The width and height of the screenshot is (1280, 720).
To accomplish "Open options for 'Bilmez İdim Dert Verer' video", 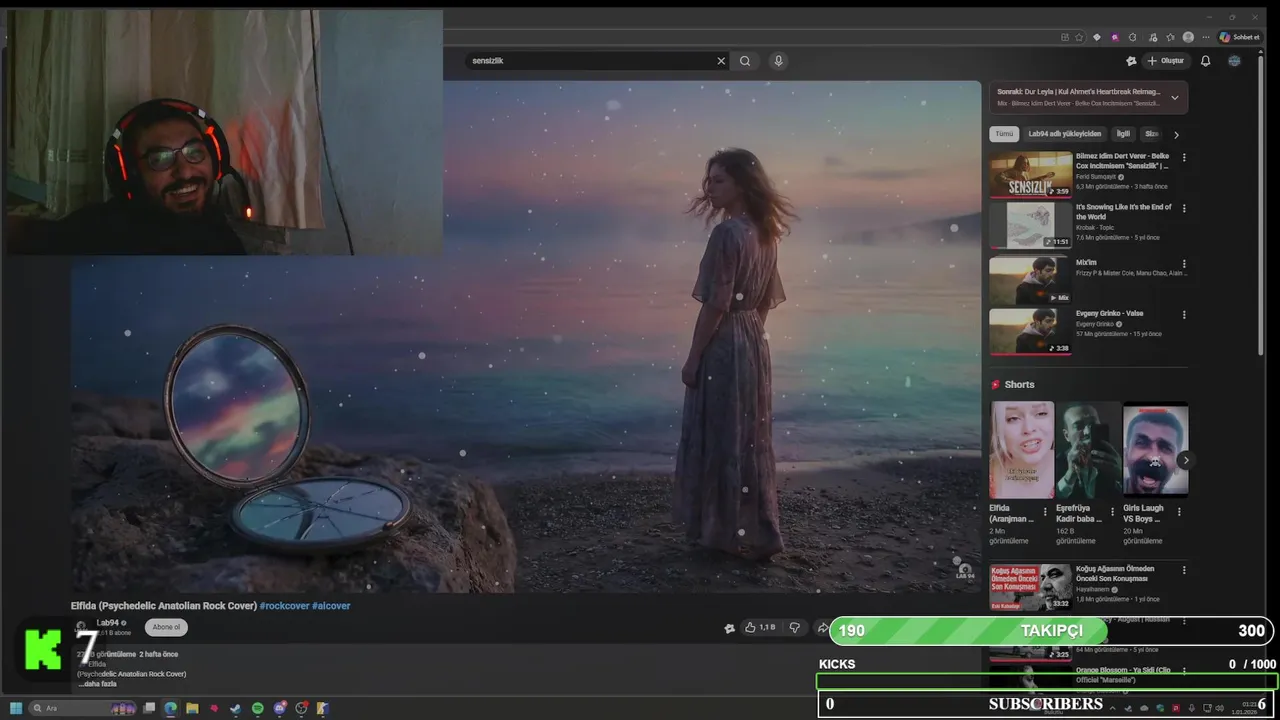I will (x=1184, y=157).
